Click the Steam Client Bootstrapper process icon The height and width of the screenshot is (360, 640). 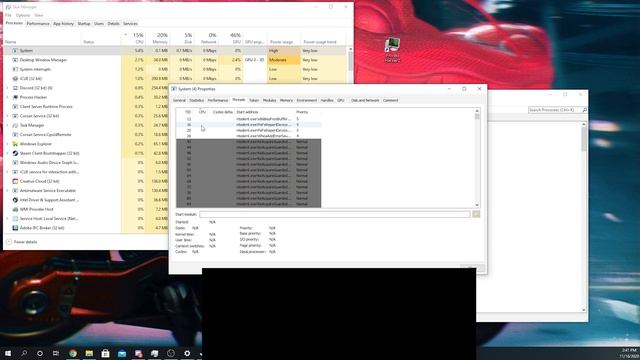pyautogui.click(x=15, y=153)
